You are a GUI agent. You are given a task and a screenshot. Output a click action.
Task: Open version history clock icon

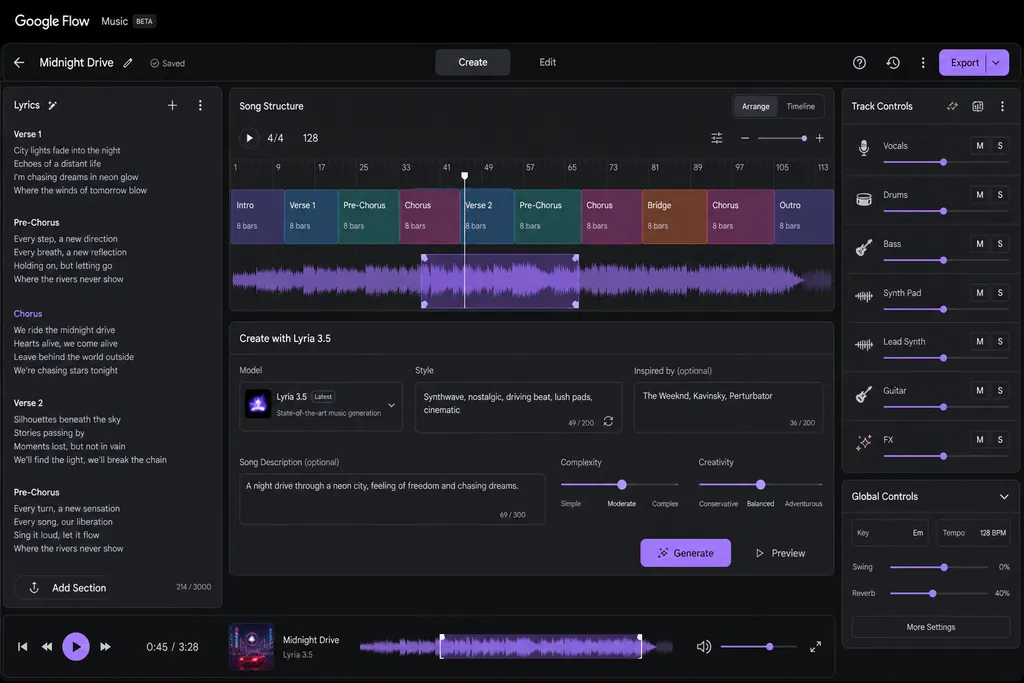[893, 63]
